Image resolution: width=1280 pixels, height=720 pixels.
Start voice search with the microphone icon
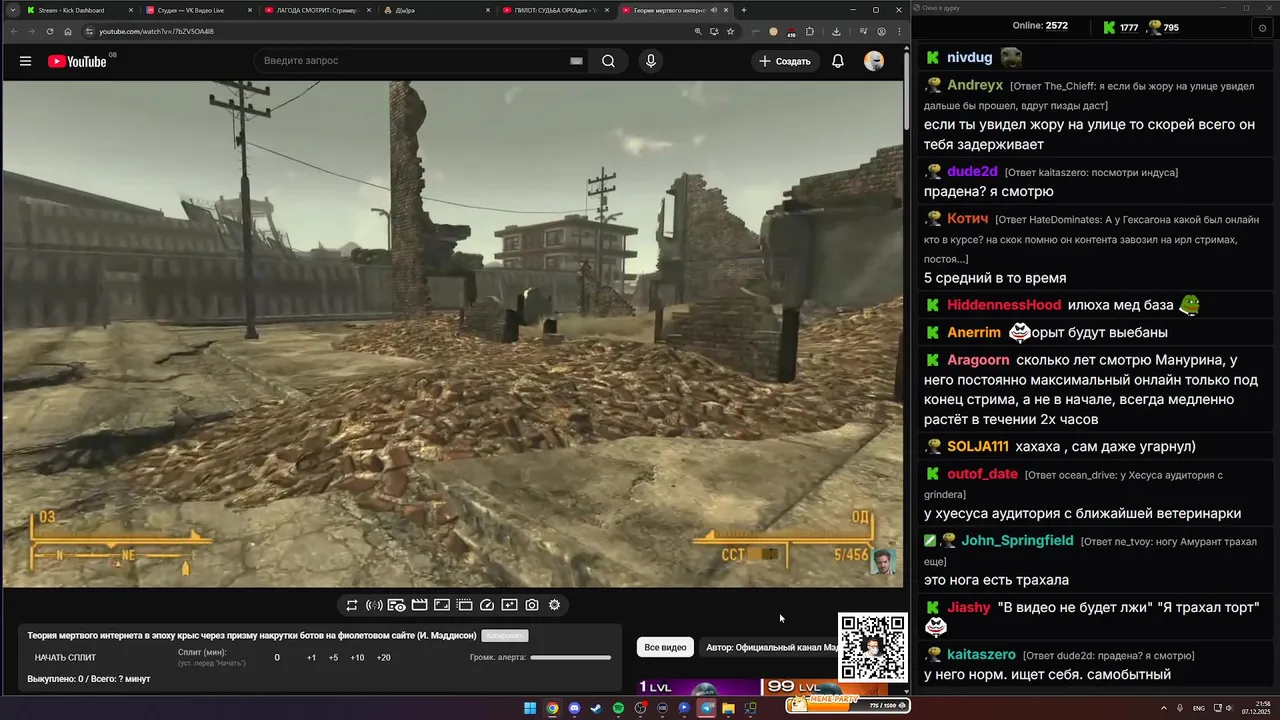(651, 61)
